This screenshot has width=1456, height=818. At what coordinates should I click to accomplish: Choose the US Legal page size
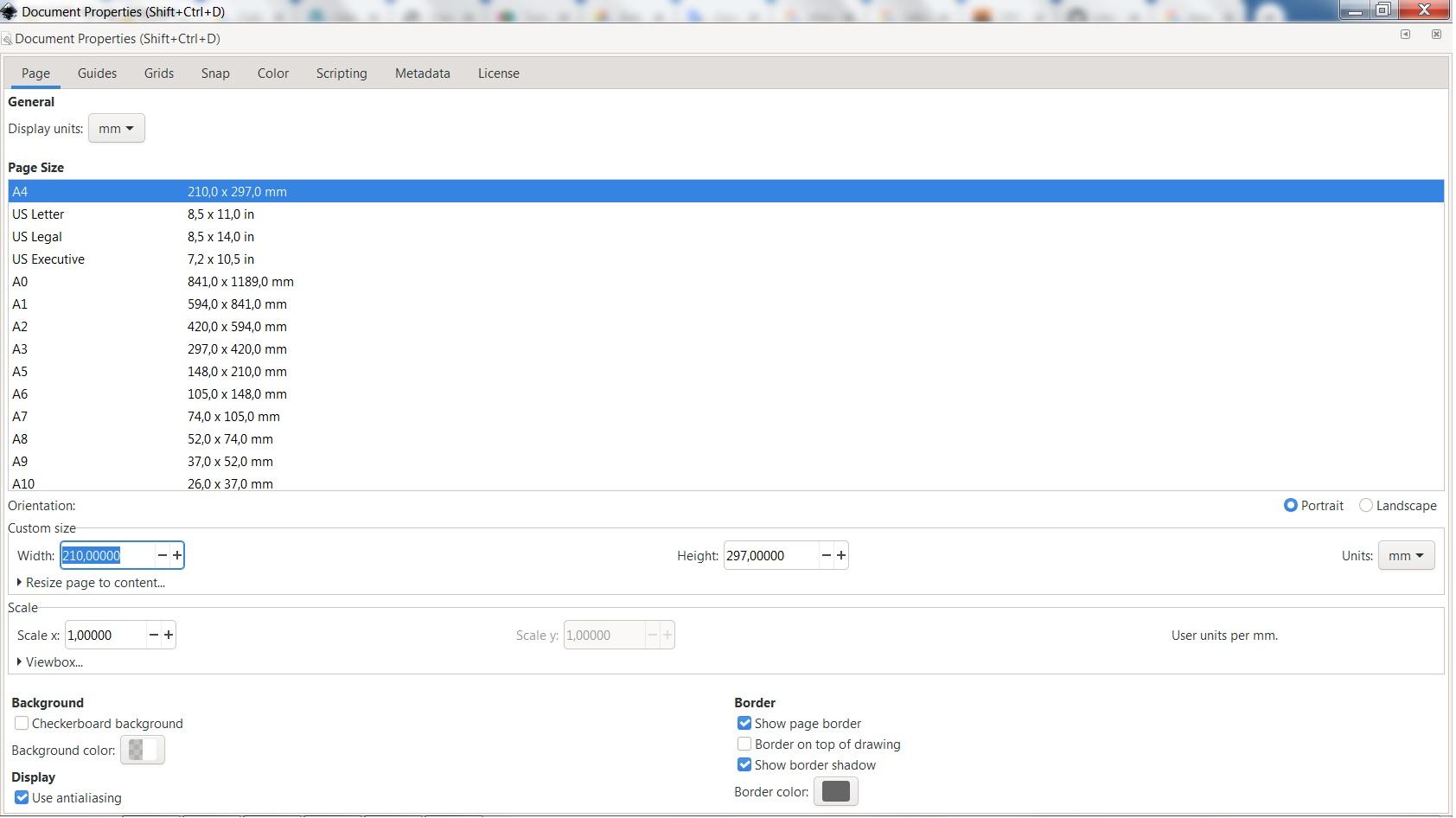(x=726, y=236)
